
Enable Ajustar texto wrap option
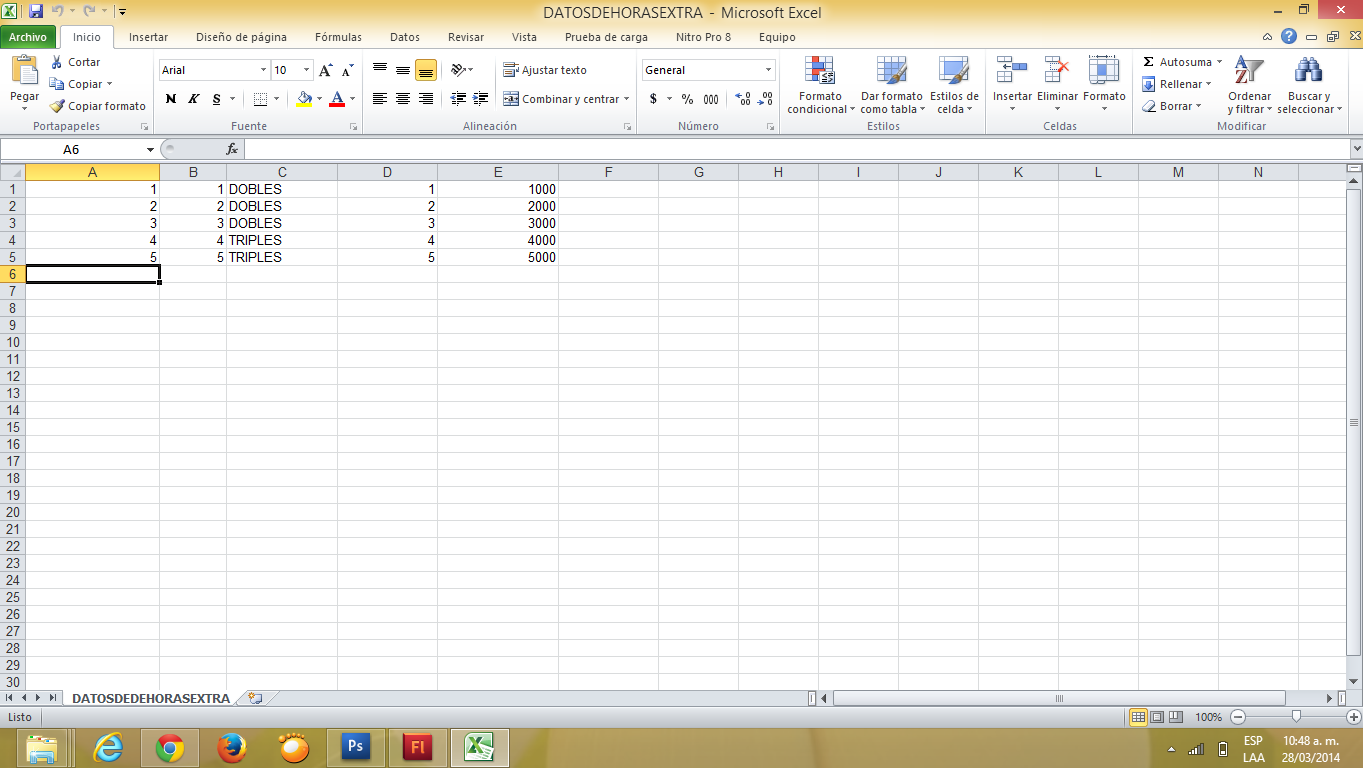(x=545, y=70)
